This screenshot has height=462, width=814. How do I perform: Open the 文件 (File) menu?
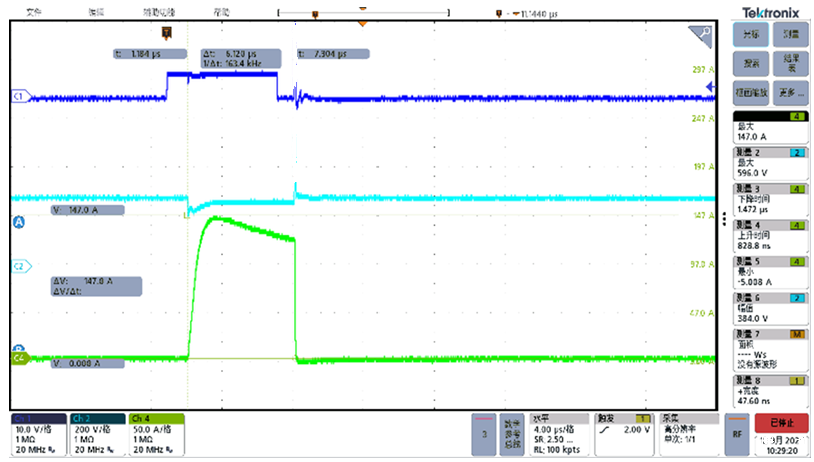34,12
